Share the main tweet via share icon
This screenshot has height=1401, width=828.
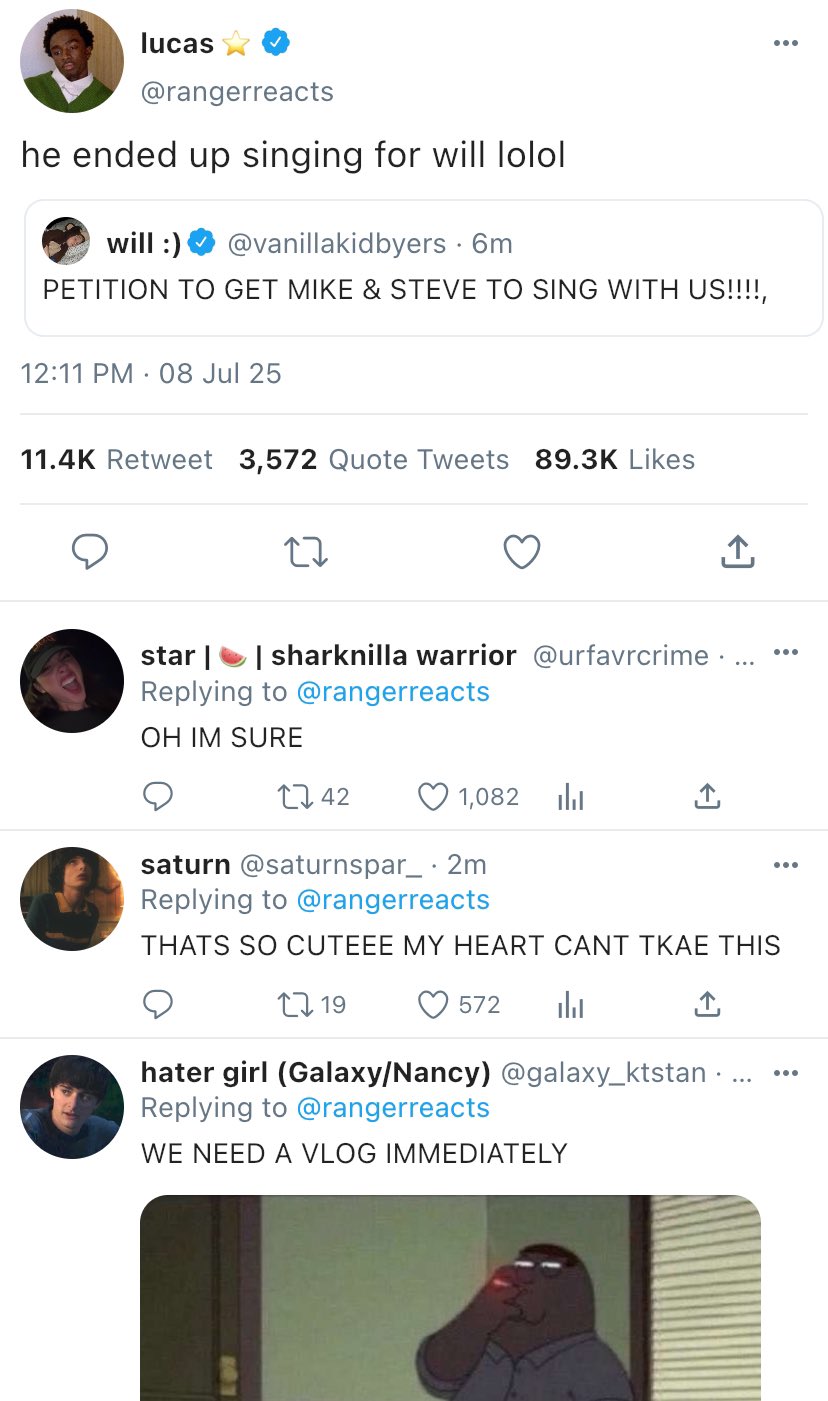click(736, 552)
